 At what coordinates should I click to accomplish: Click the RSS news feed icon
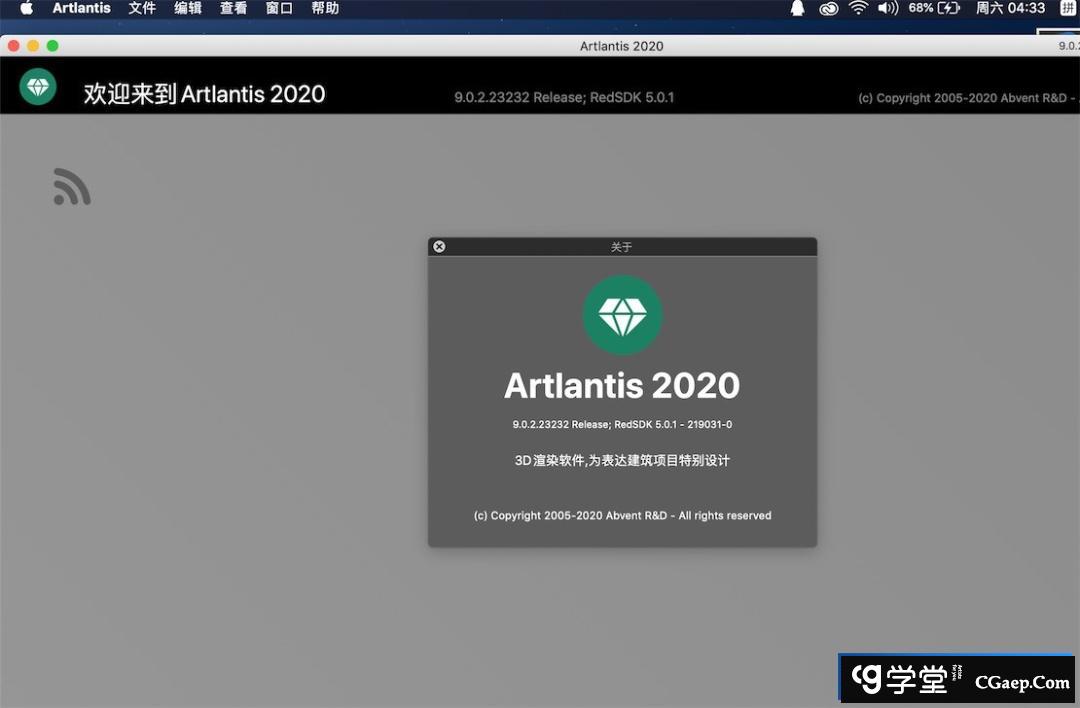pos(72,187)
